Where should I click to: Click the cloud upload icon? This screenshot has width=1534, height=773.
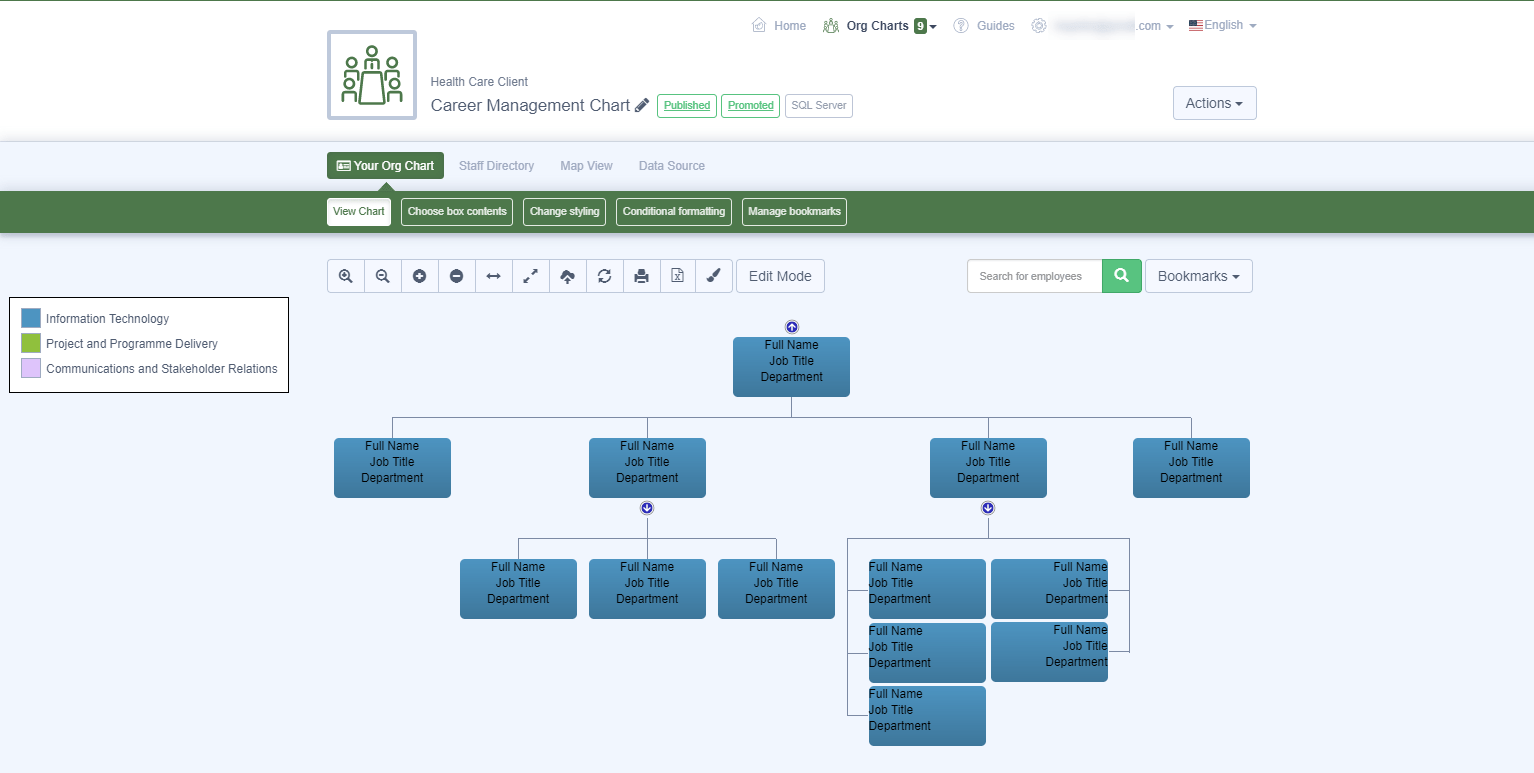[x=568, y=276]
